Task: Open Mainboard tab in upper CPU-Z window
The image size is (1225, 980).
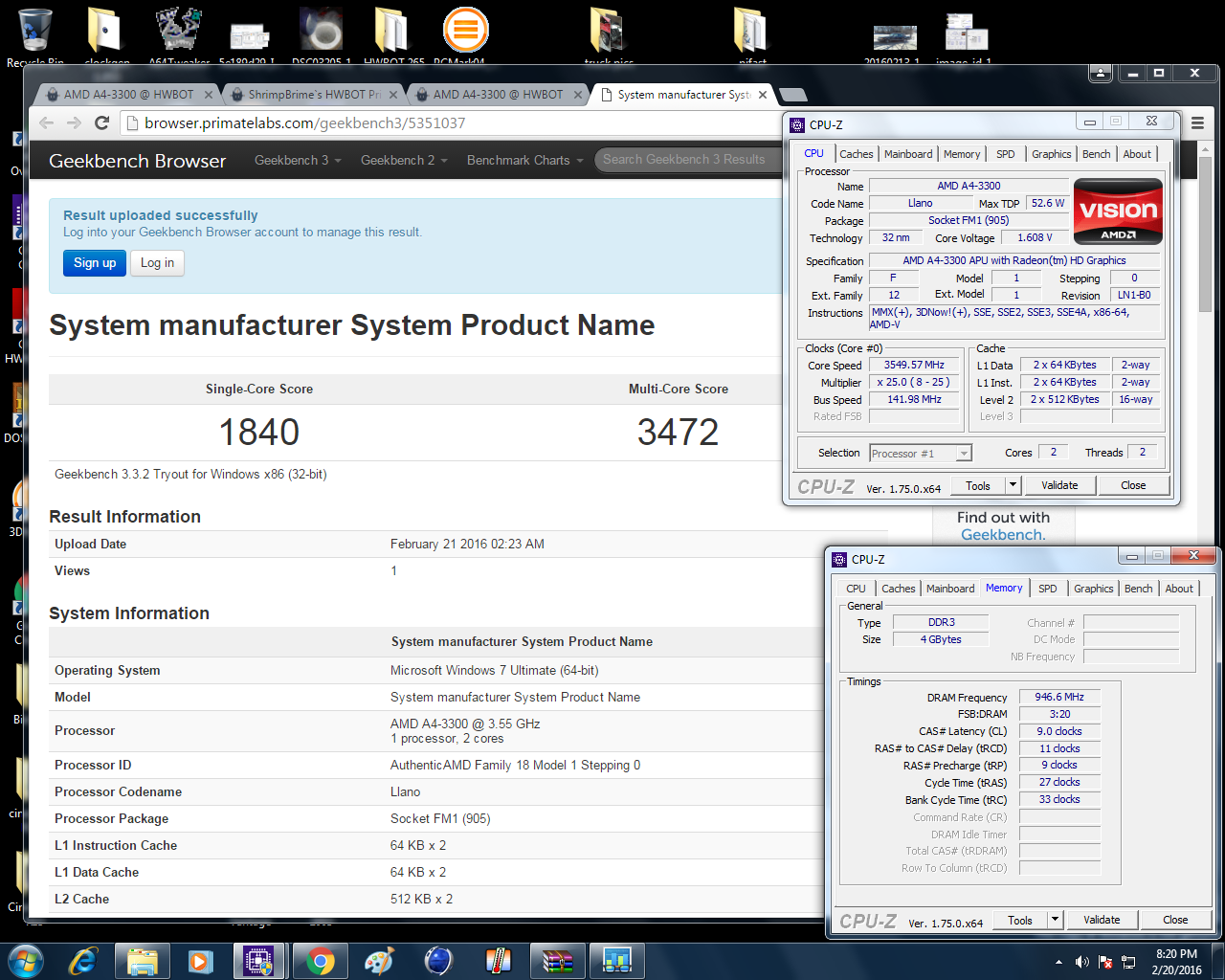Action: 908,154
